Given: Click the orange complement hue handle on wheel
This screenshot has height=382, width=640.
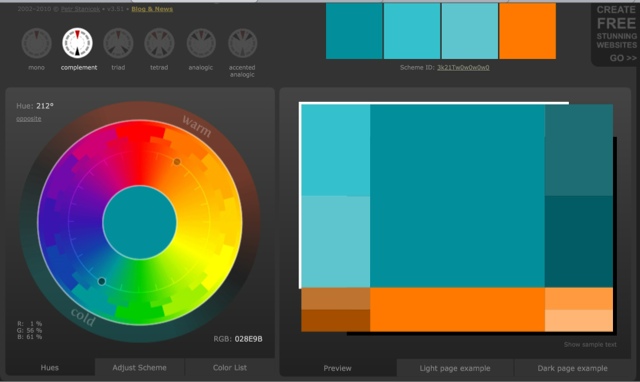Looking at the screenshot, I should pos(177,162).
